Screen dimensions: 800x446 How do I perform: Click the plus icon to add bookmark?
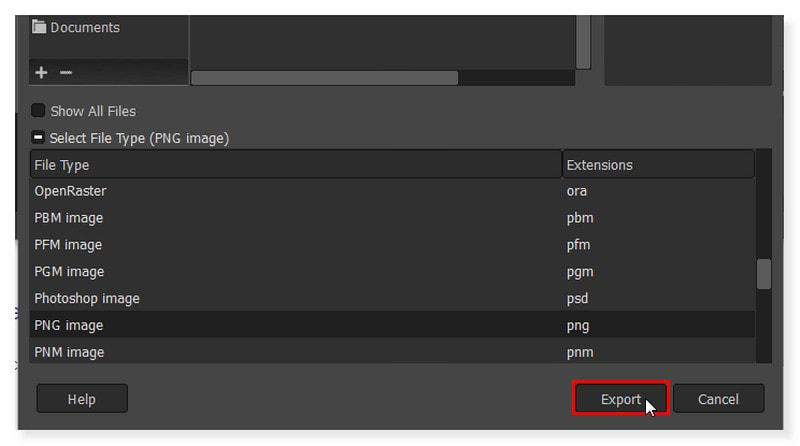click(x=41, y=72)
